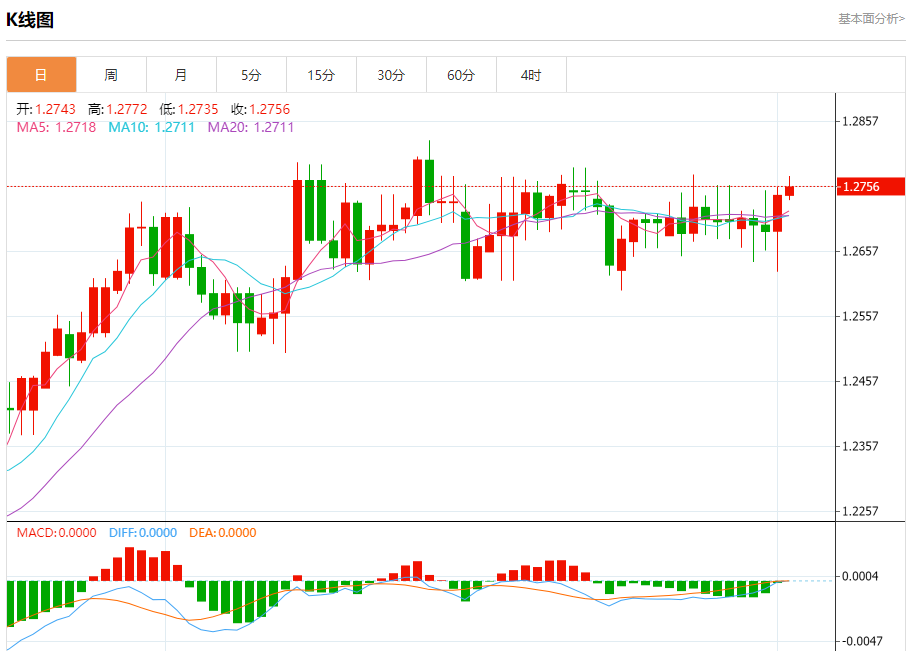Image resolution: width=913 pixels, height=651 pixels.
Task: Open the 4时 timeframe tab
Action: click(x=531, y=75)
